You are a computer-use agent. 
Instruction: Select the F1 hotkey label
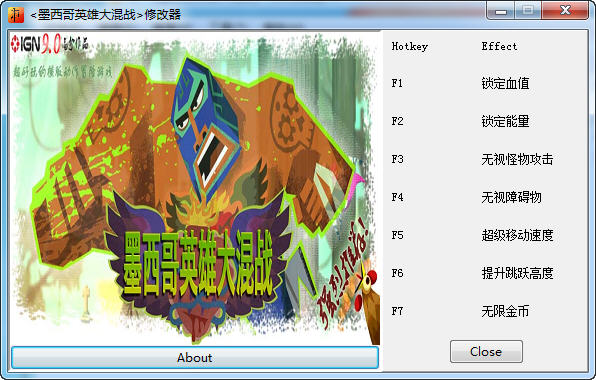pos(397,83)
